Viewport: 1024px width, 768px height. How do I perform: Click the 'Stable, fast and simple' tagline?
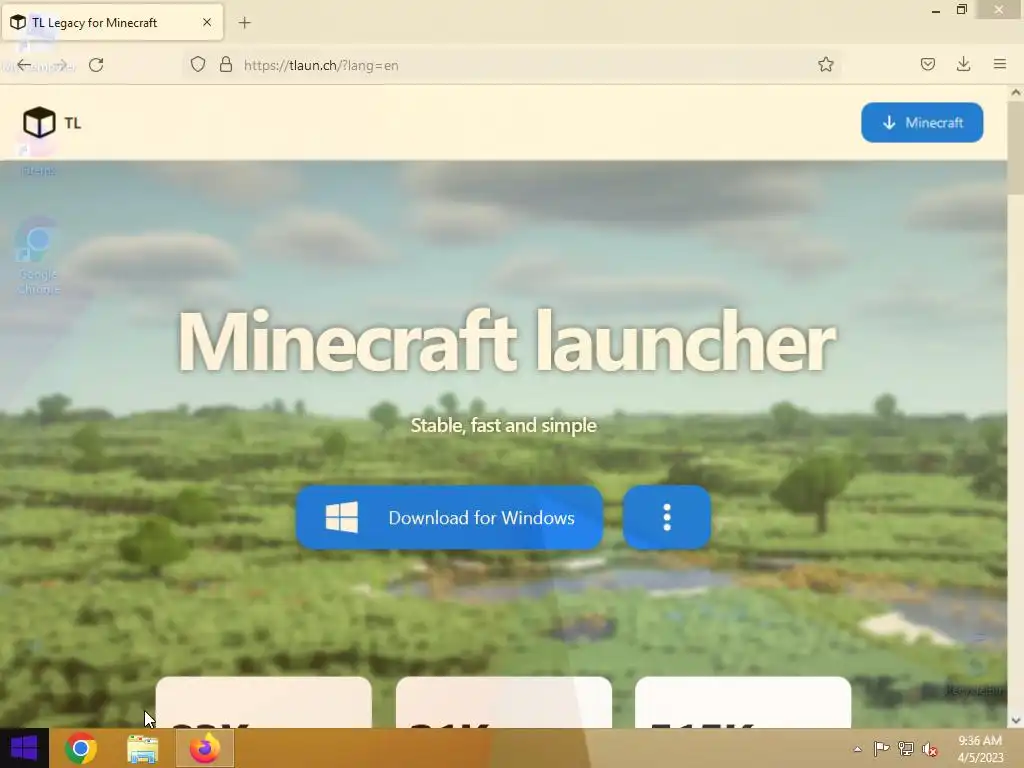click(x=504, y=425)
